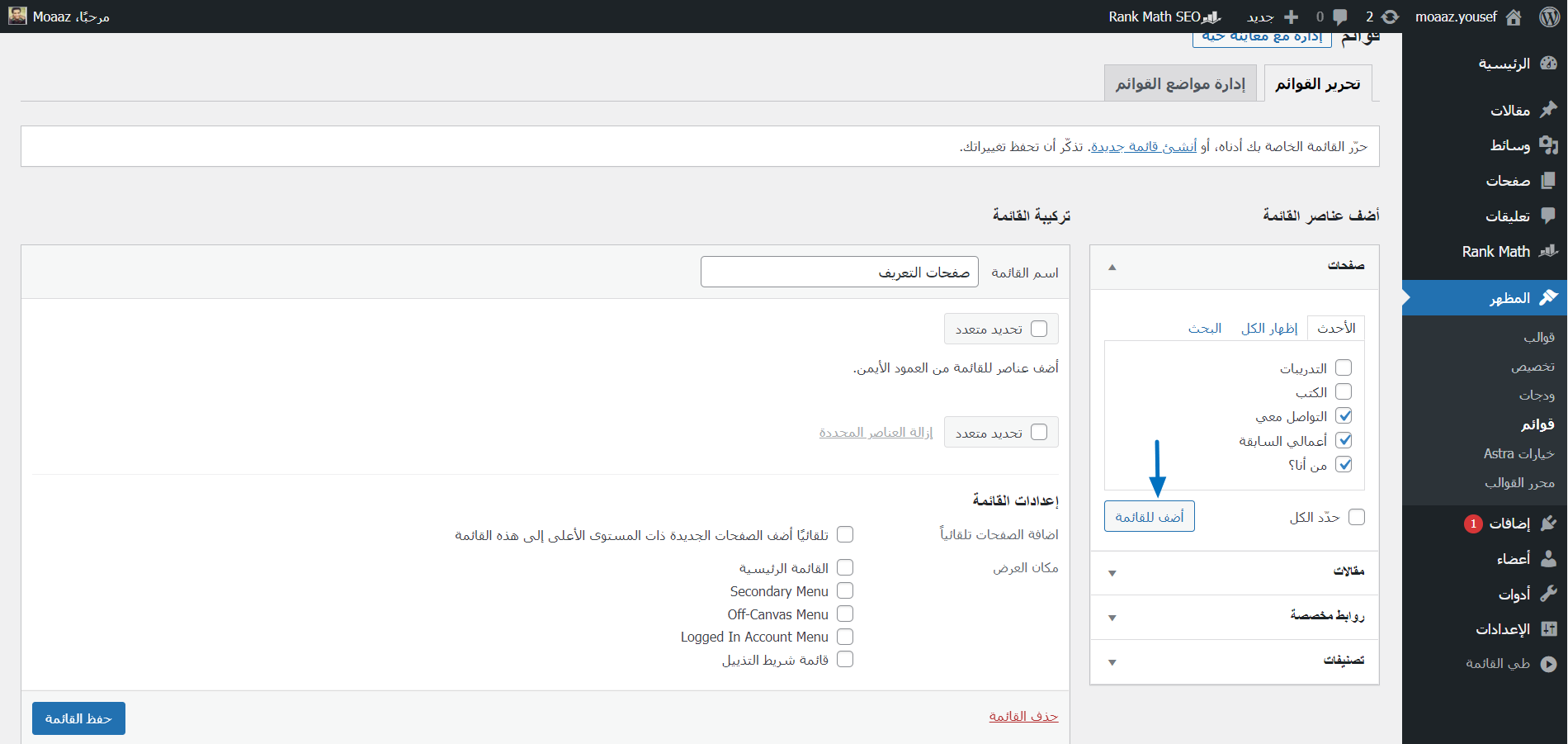Open ودجات widgets submenu item
The image size is (1568, 744).
tap(1537, 395)
